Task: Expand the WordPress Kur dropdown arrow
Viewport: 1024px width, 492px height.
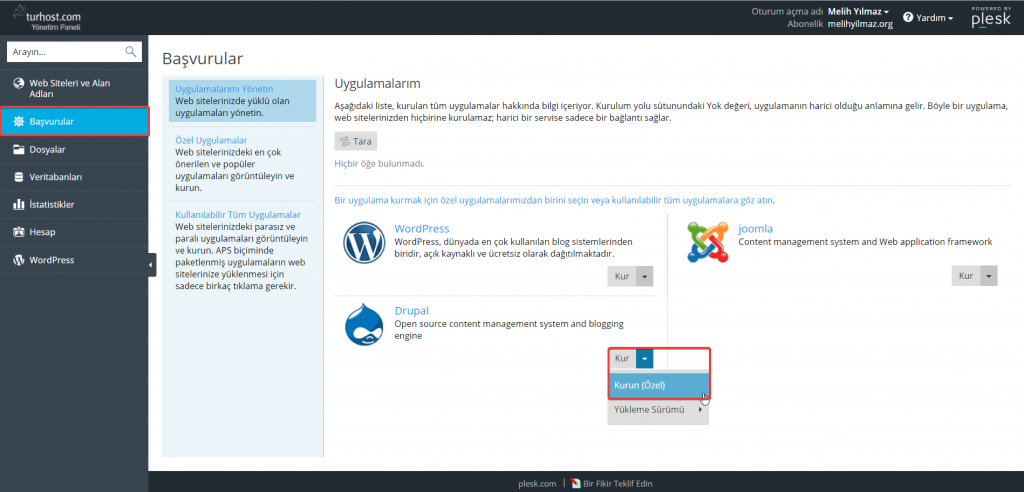Action: coord(645,277)
